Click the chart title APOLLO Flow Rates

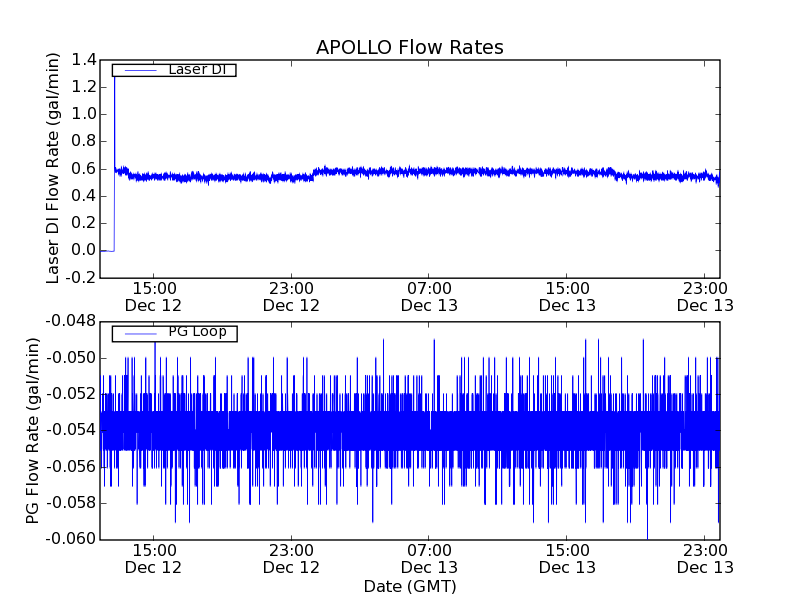point(410,47)
